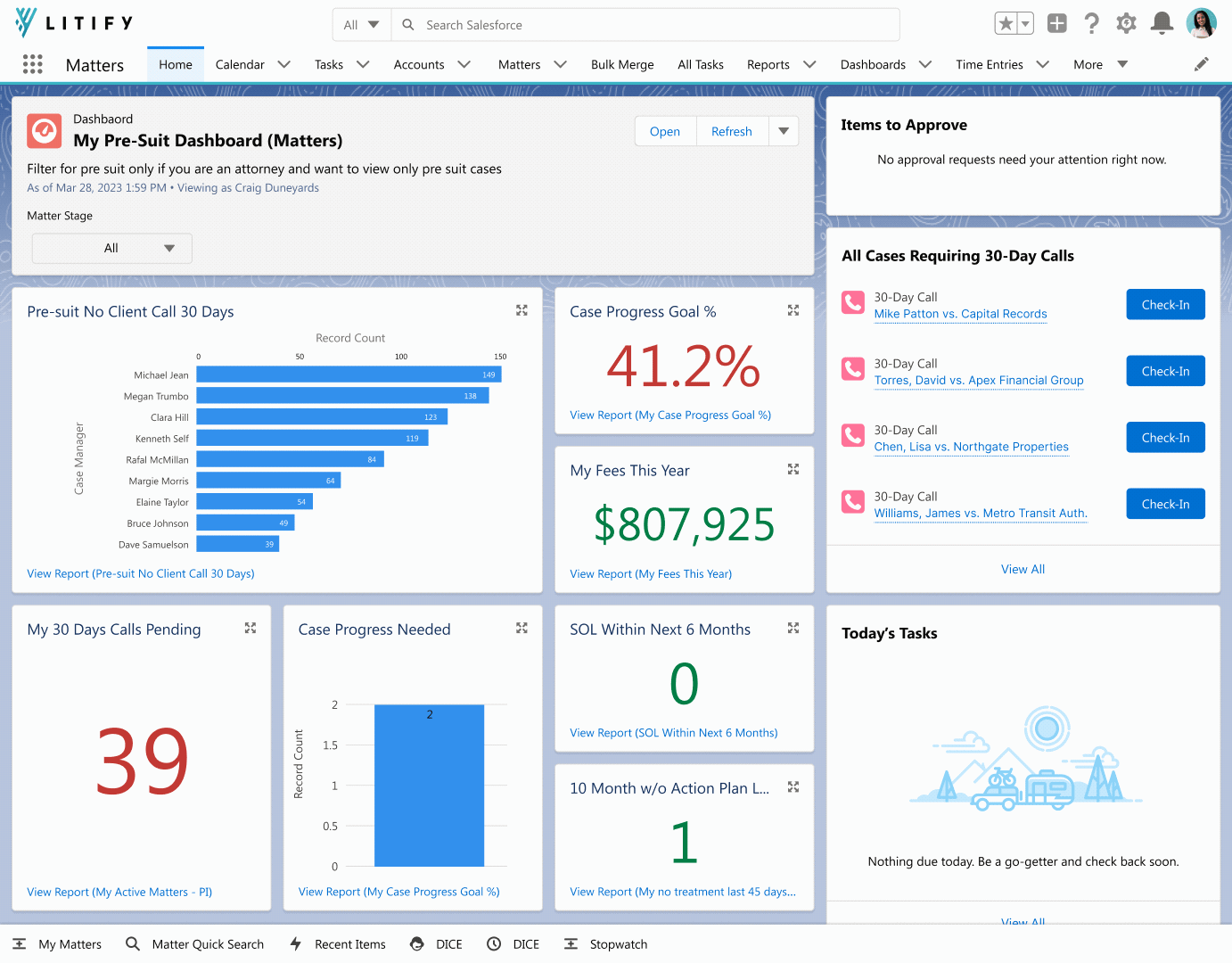Click the Michael Jean bar in chart

[x=349, y=374]
